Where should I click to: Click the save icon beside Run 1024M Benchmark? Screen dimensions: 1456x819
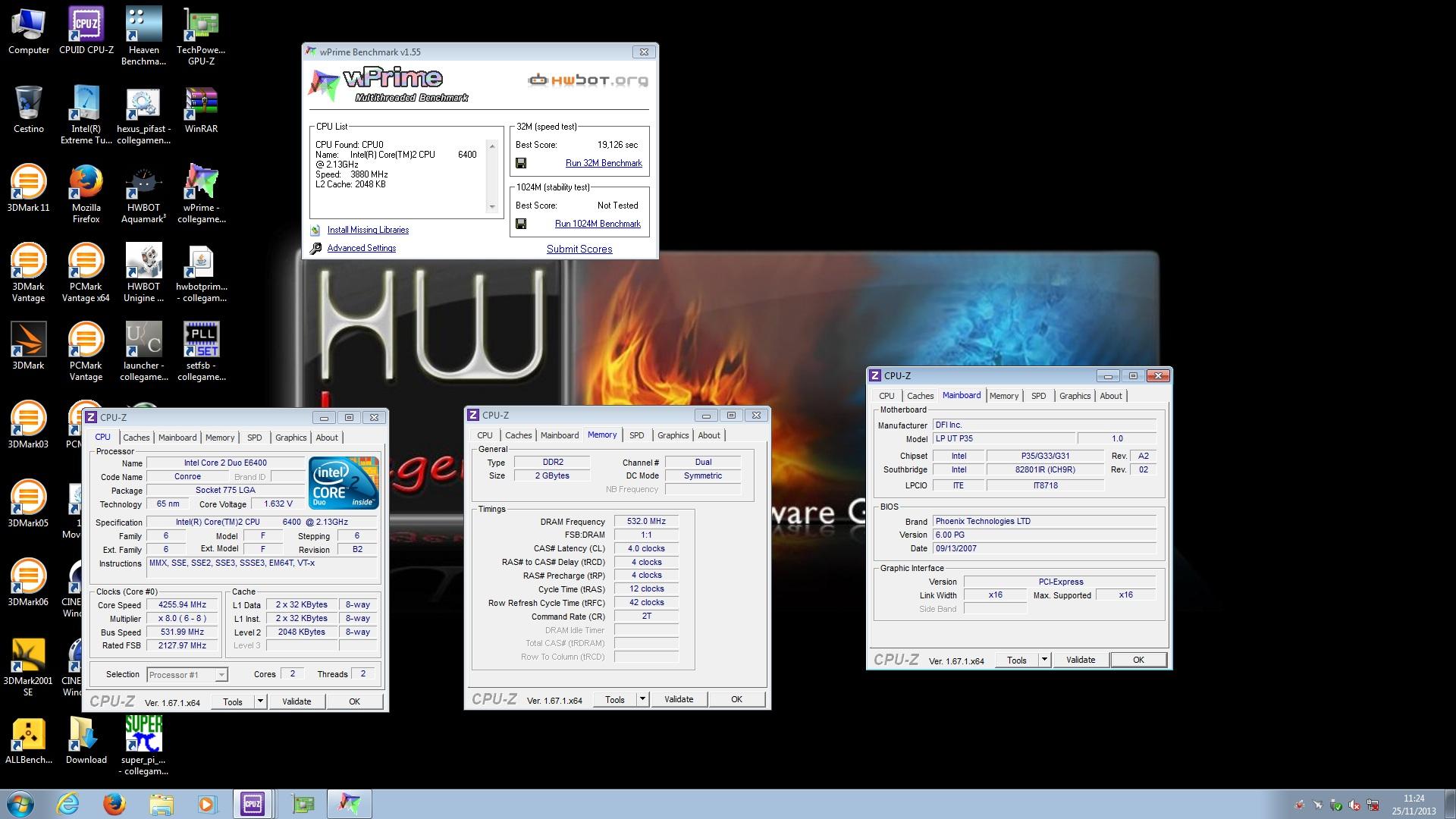point(521,224)
